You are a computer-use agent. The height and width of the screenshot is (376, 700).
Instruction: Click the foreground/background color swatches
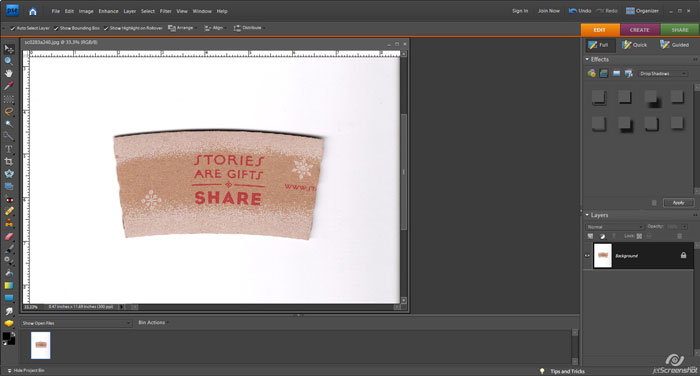[x=8, y=338]
